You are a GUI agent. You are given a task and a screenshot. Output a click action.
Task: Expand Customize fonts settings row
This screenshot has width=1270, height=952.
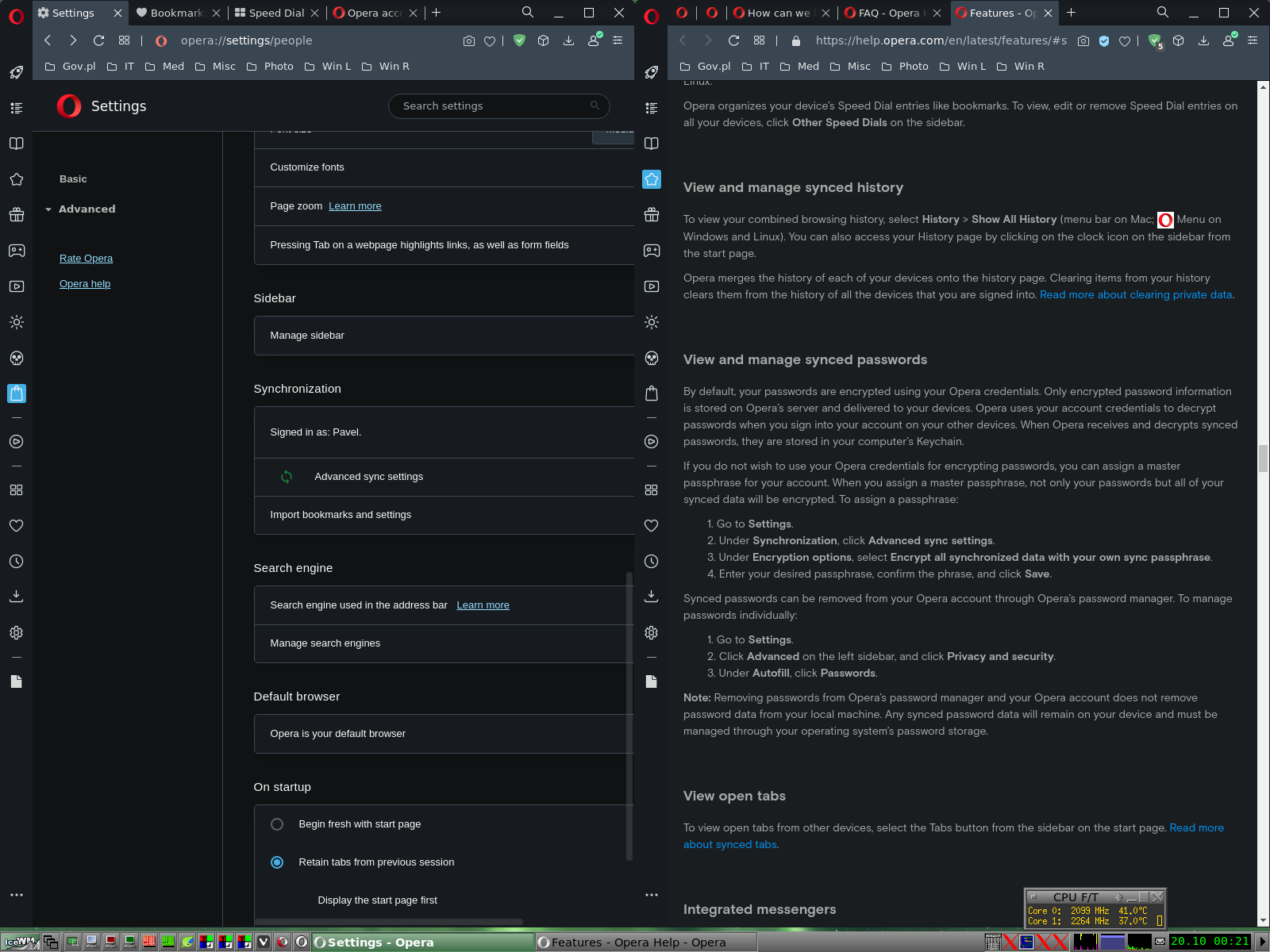[444, 167]
